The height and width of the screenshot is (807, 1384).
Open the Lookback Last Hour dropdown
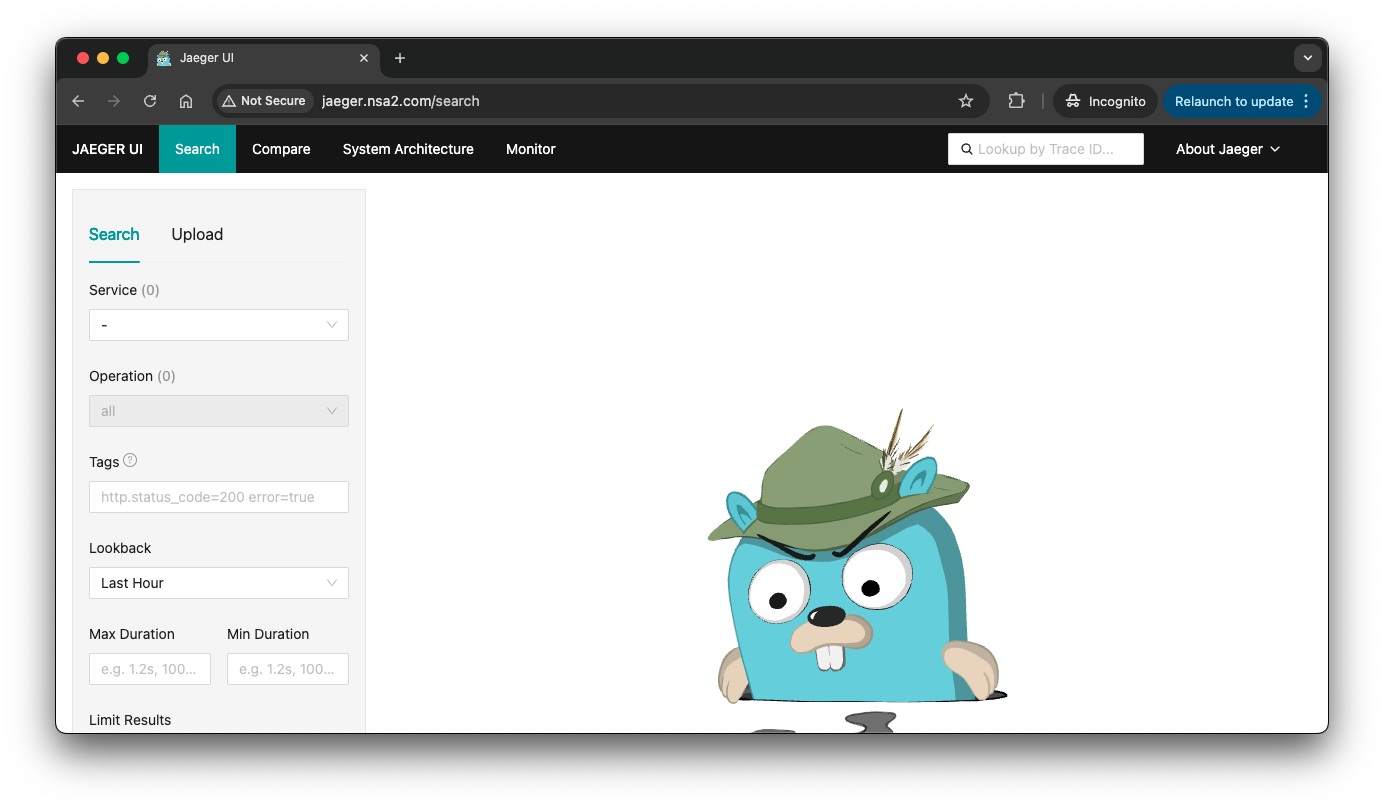[219, 583]
